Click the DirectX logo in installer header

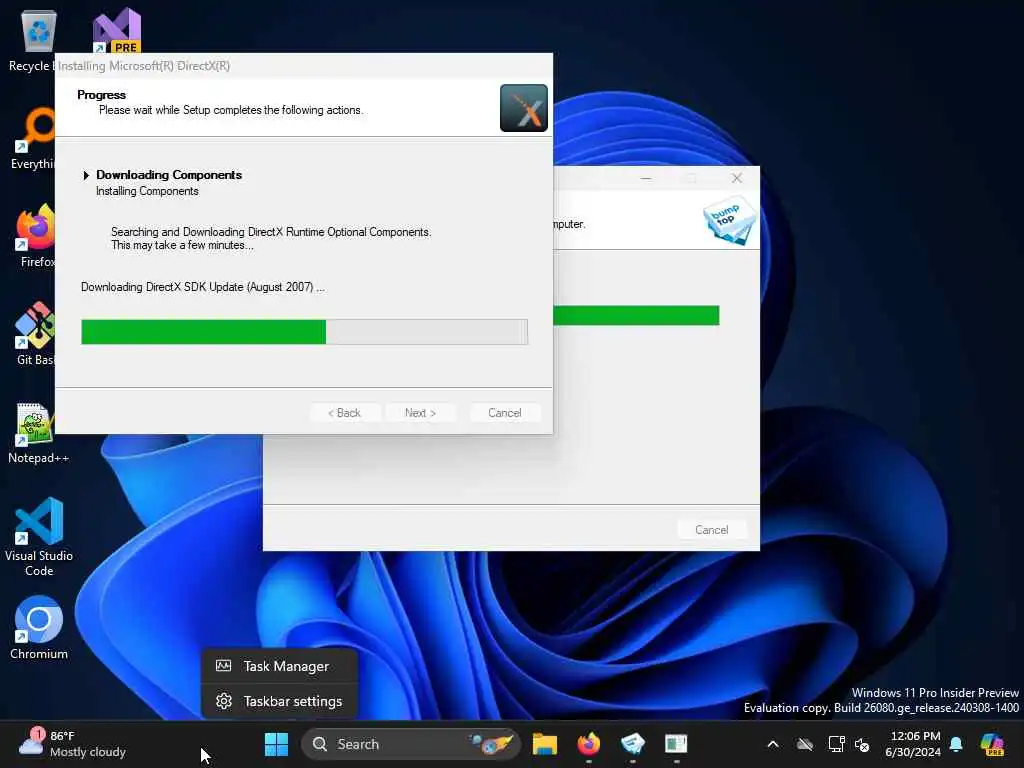pyautogui.click(x=524, y=108)
